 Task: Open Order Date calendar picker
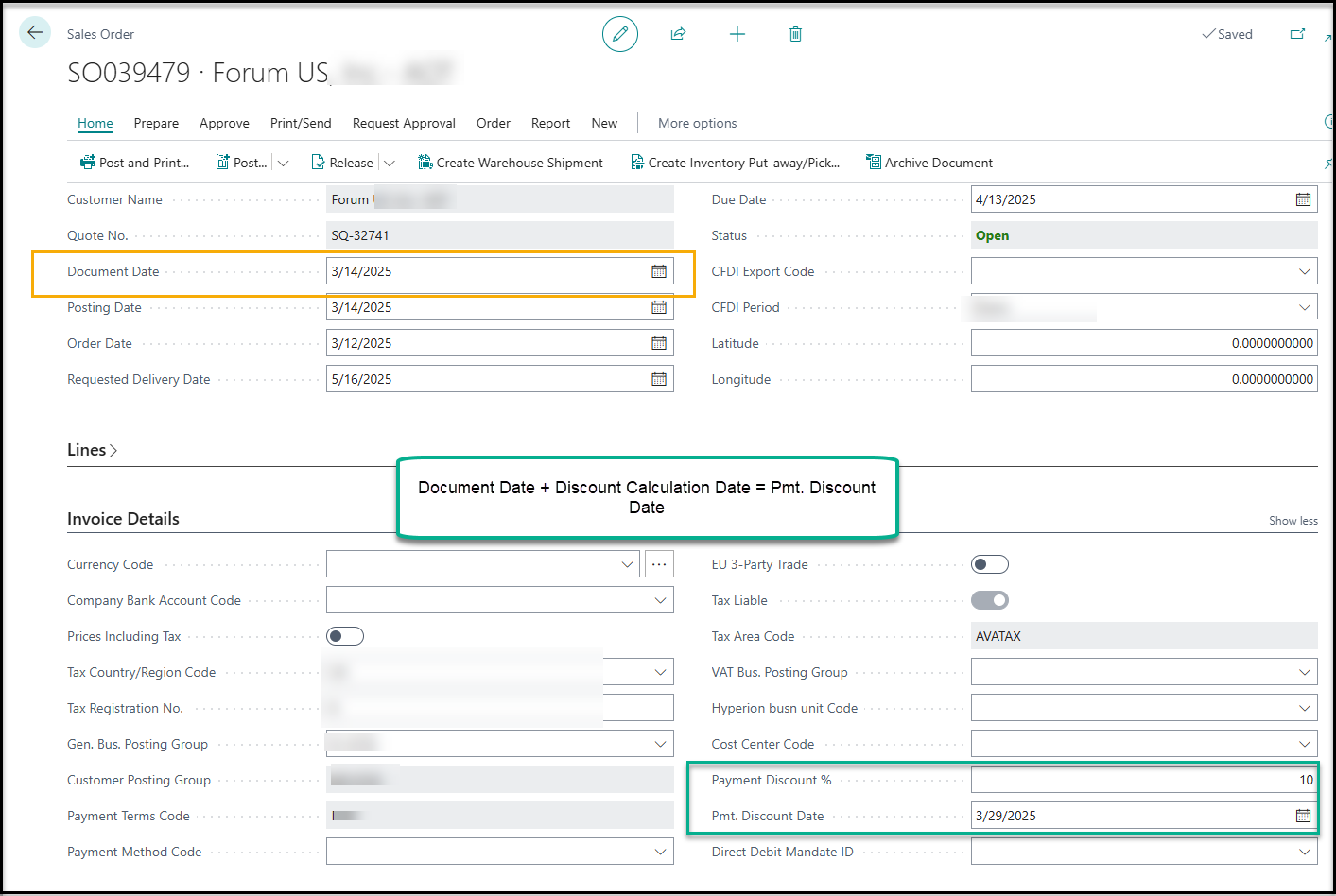pos(659,343)
